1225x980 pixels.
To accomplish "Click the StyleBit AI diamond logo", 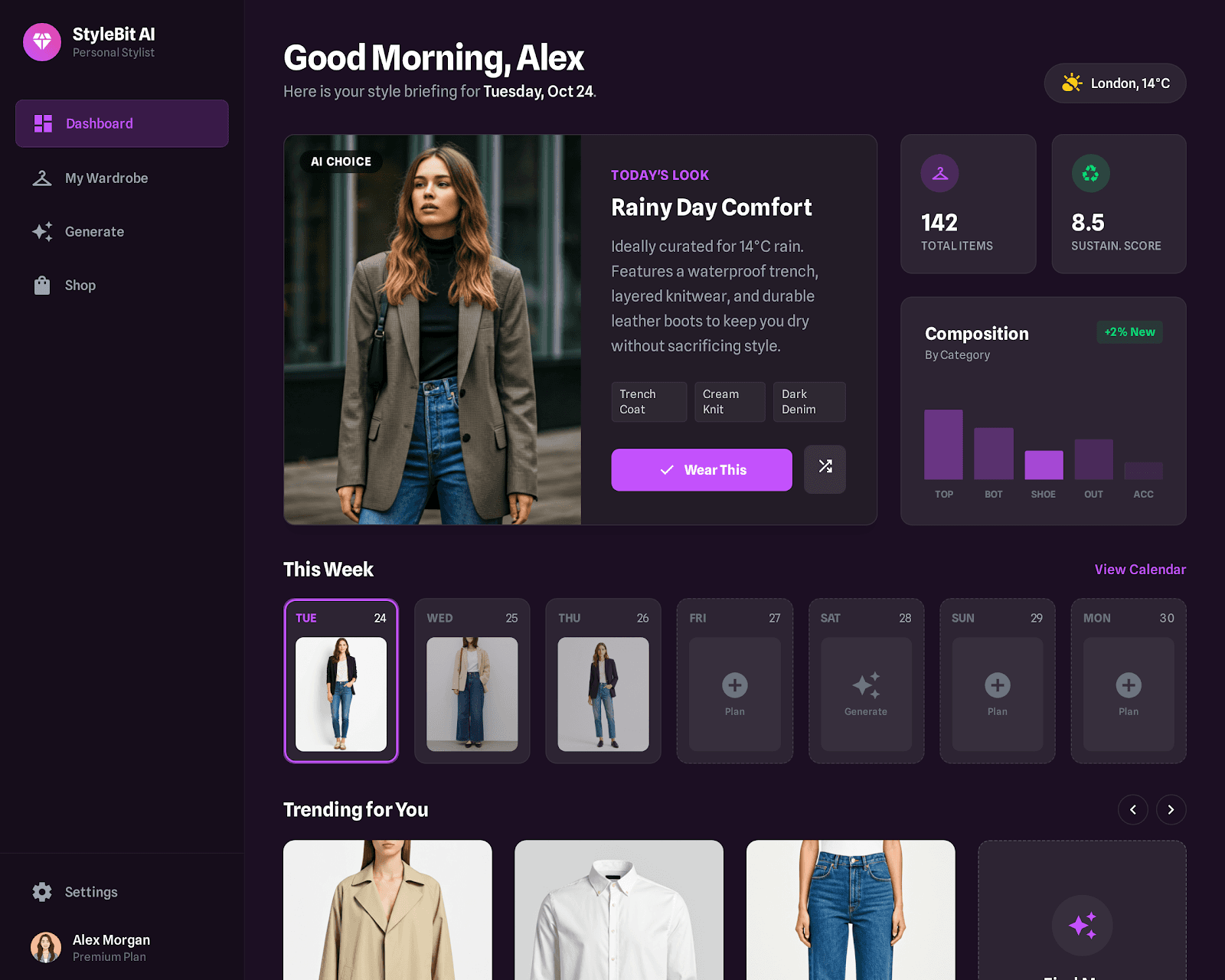I will pos(42,42).
